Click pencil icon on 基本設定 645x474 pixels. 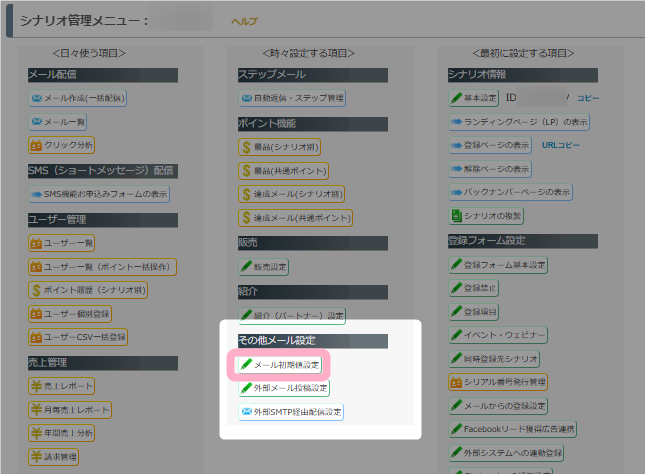(456, 98)
